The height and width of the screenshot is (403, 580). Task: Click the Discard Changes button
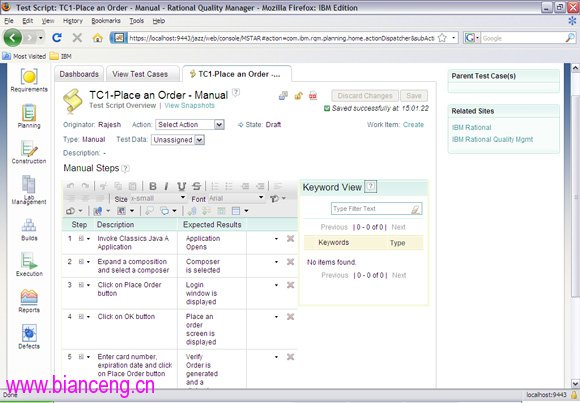point(365,96)
